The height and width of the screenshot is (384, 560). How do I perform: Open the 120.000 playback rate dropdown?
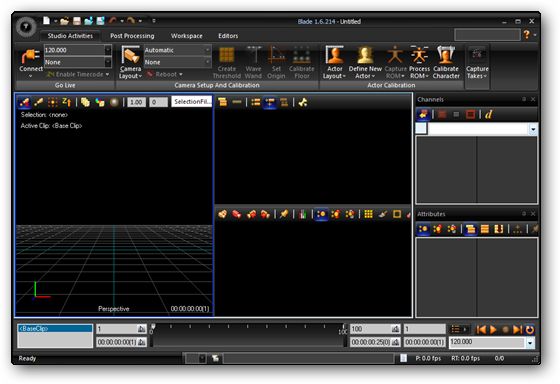pos(530,343)
